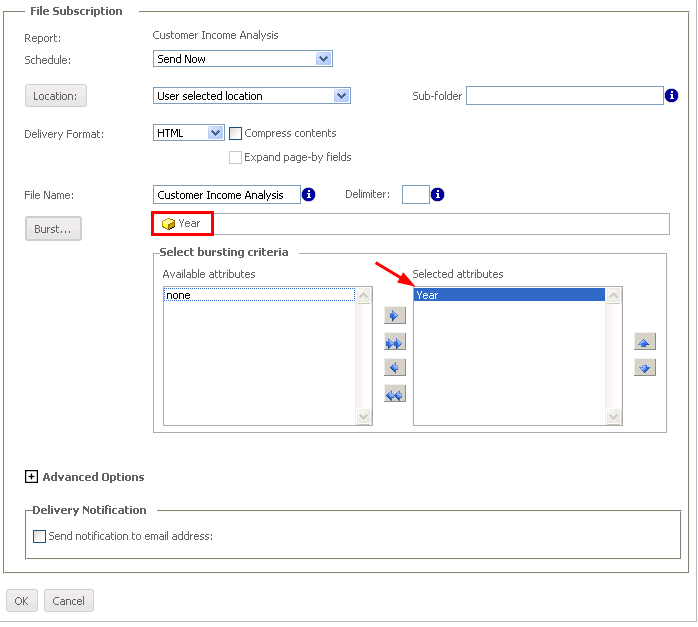Expand the Advanced Options section
This screenshot has width=698, height=627.
[x=31, y=477]
